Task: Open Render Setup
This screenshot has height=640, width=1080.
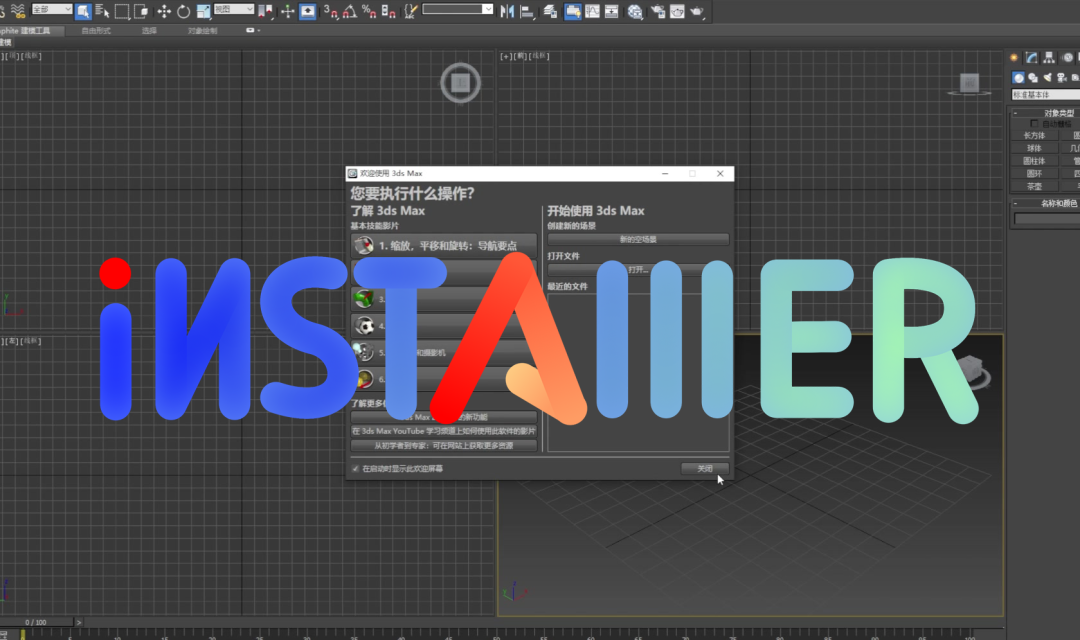Action: click(x=658, y=11)
